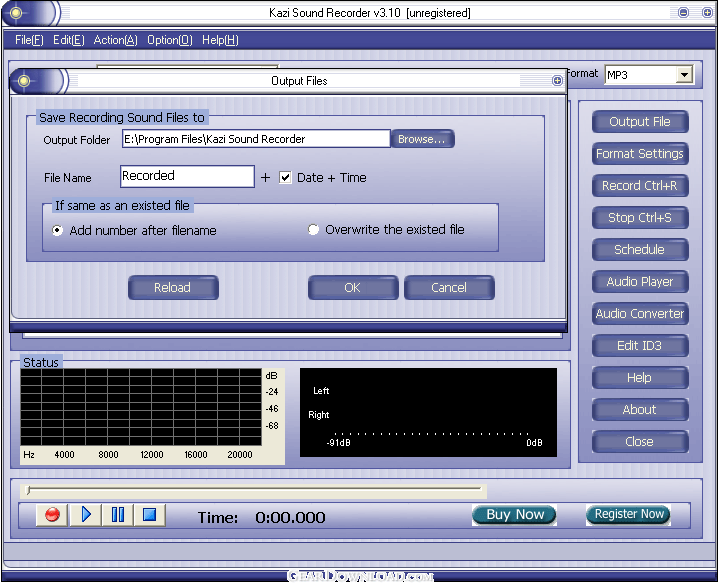Click the Close sidebar button
Viewport: 720px width, 584px height.
[x=640, y=442]
